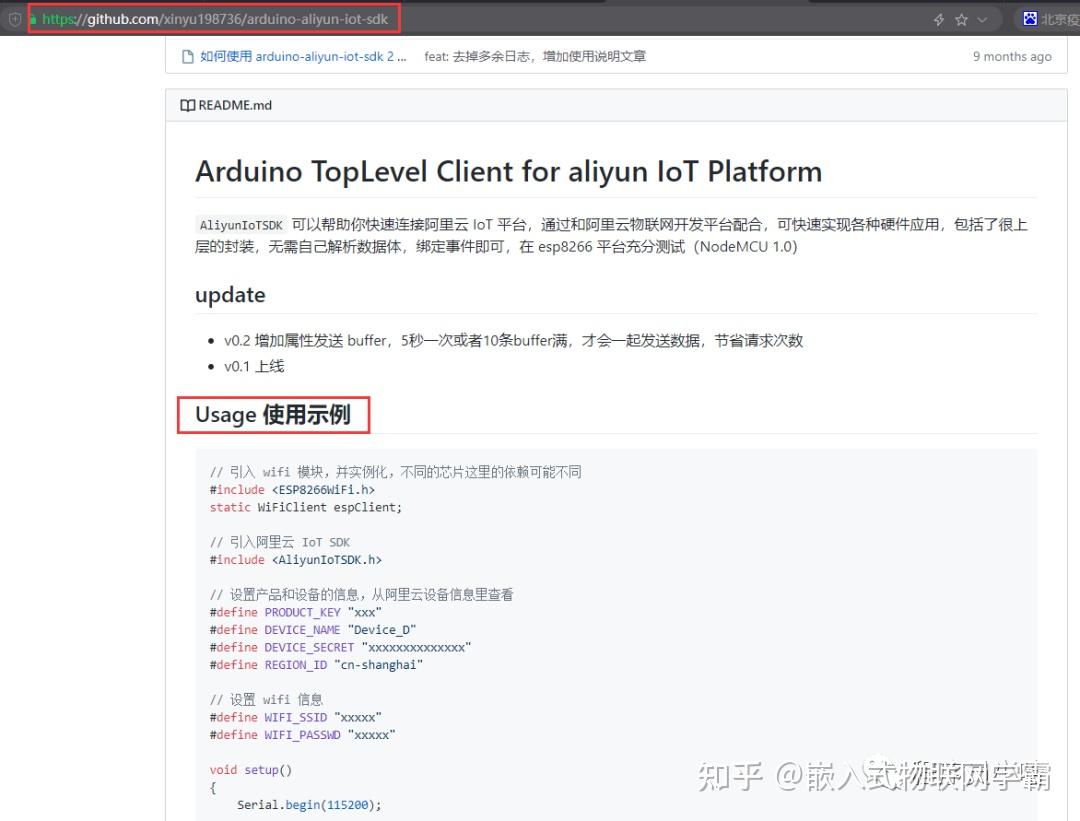Click the update section heading
This screenshot has width=1080, height=821.
[x=230, y=295]
